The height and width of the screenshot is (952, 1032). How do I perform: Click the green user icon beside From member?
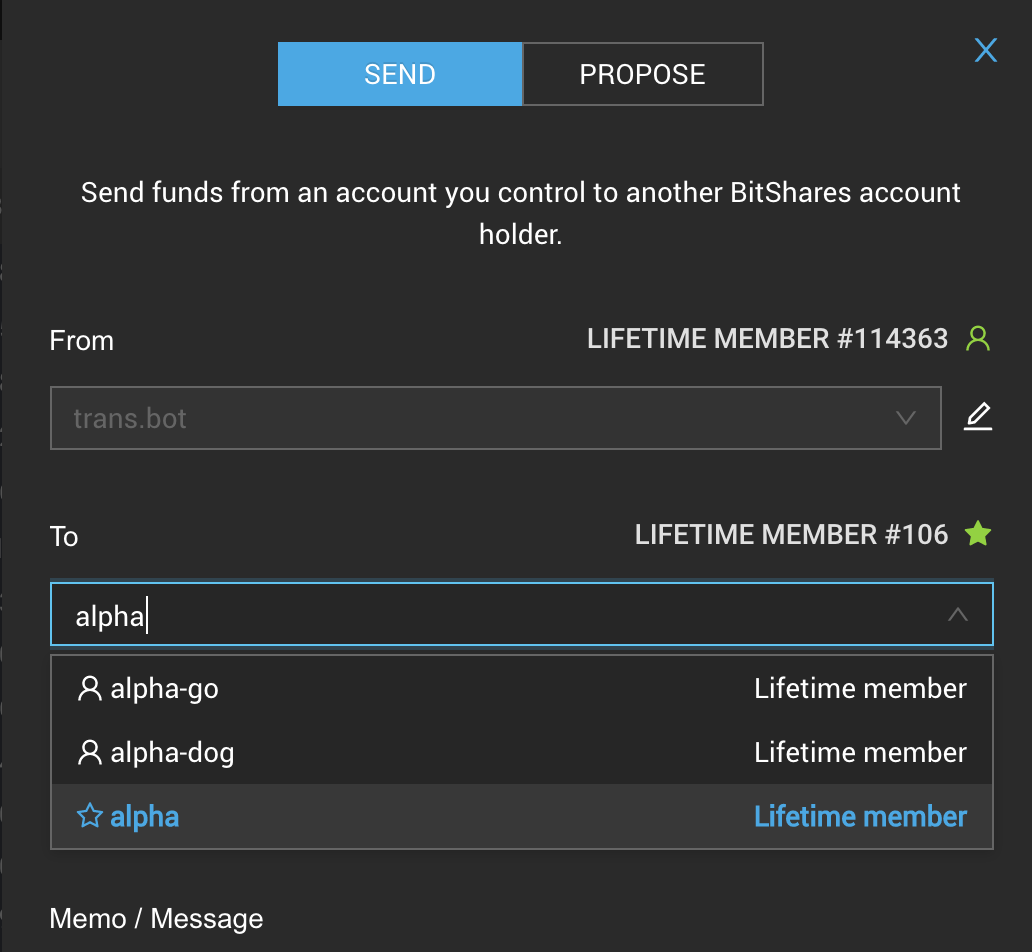click(978, 338)
